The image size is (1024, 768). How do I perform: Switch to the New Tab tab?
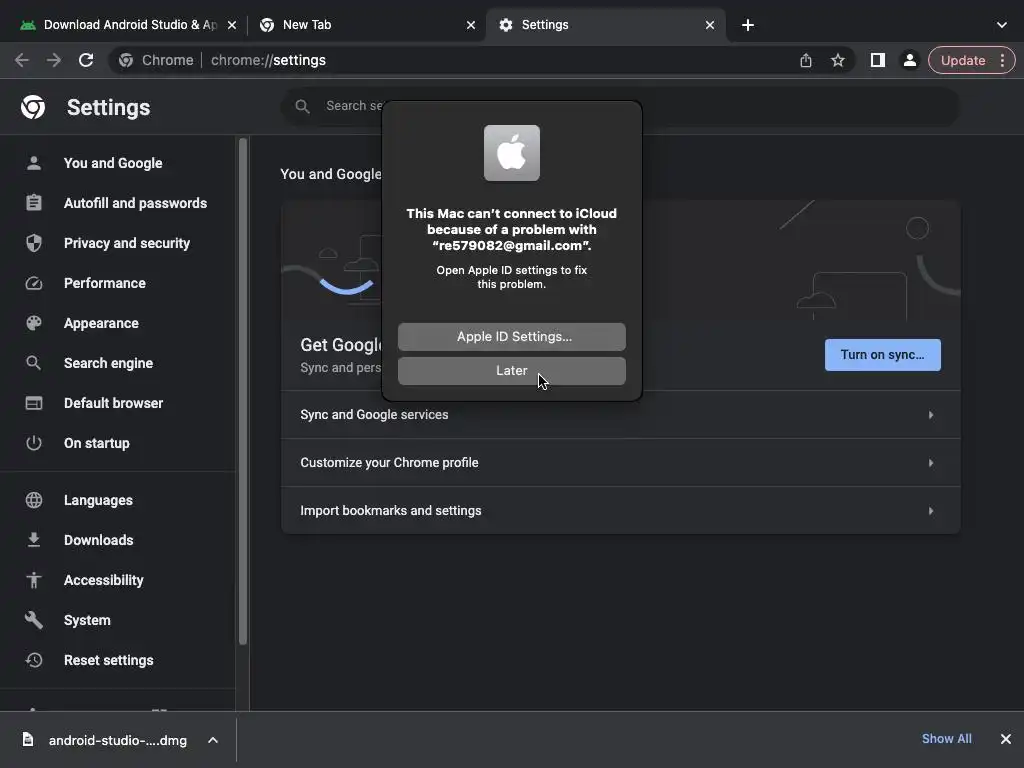click(x=366, y=25)
